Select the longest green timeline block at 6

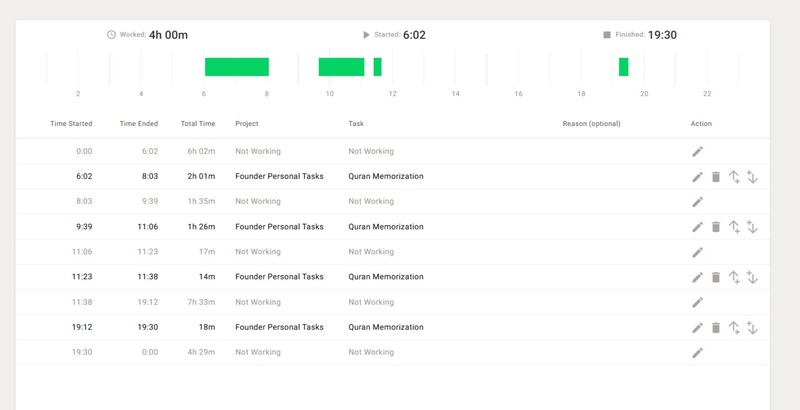coord(237,67)
